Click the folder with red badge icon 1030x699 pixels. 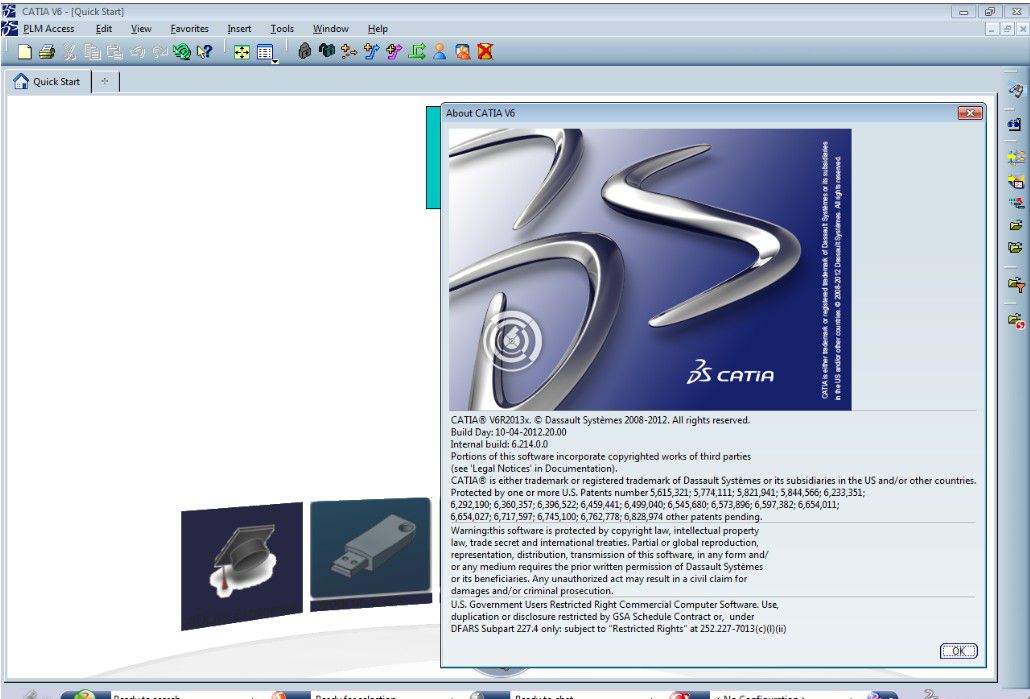tap(1016, 320)
